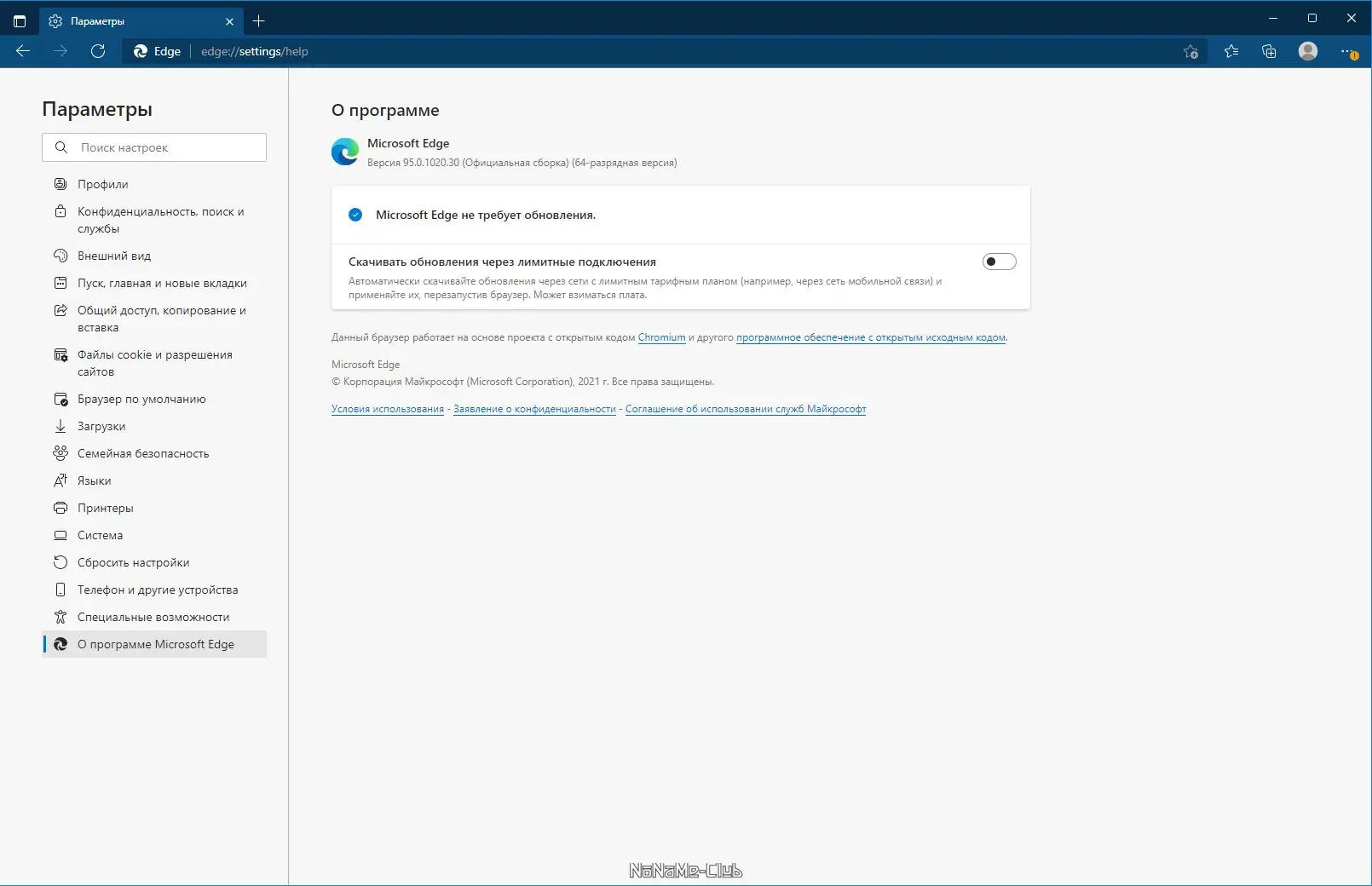Image resolution: width=1372 pixels, height=886 pixels.
Task: Open a new tab with the plus
Action: pyautogui.click(x=259, y=21)
